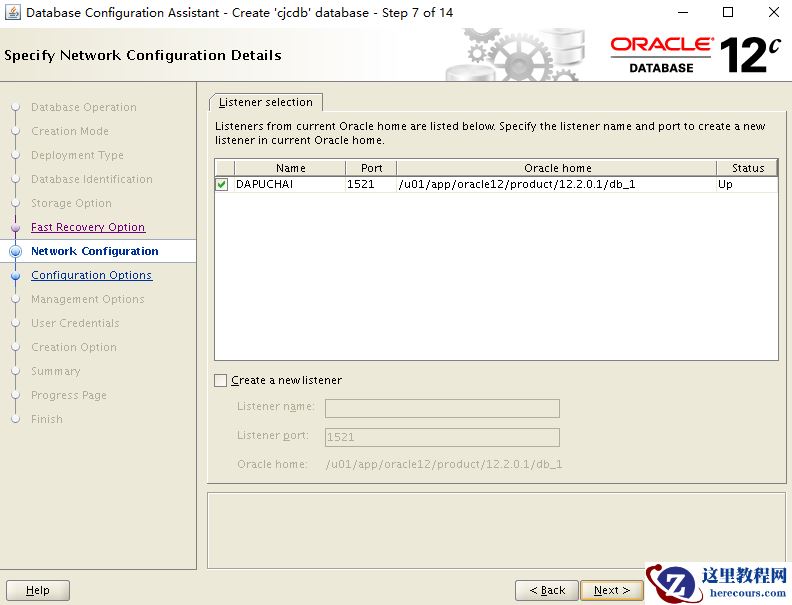Viewport: 792px width, 605px height.
Task: Click the Management Options step label
Action: coord(87,299)
